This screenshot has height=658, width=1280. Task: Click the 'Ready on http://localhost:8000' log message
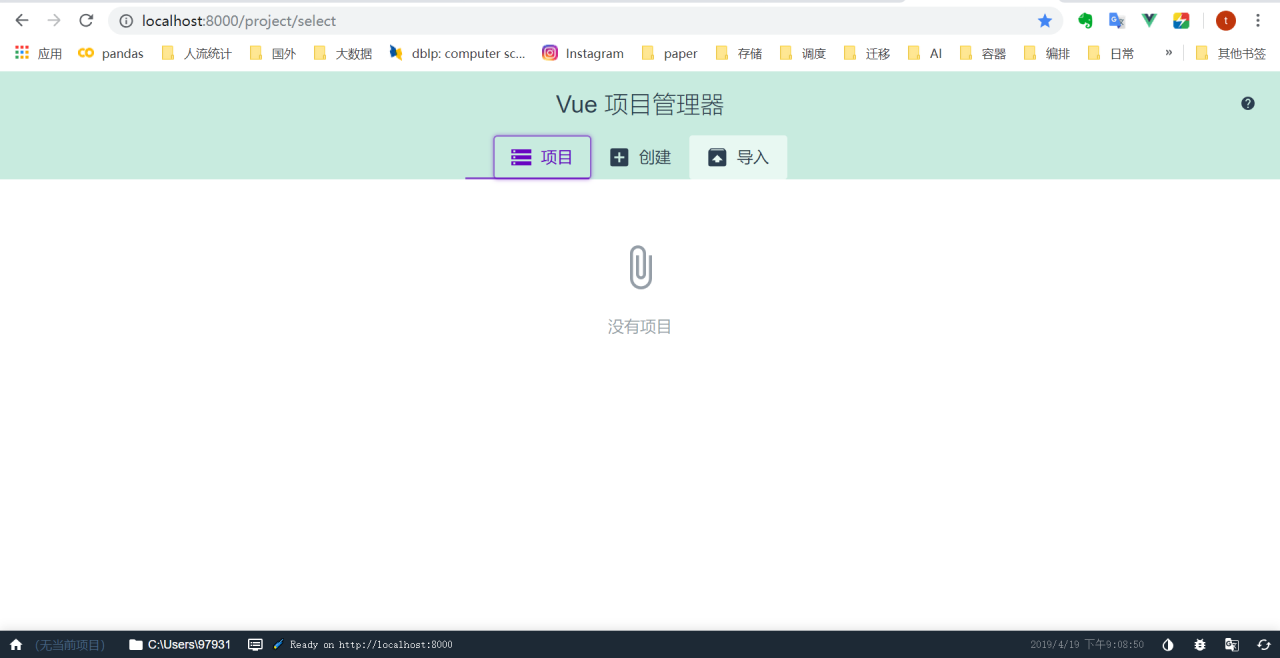click(371, 645)
